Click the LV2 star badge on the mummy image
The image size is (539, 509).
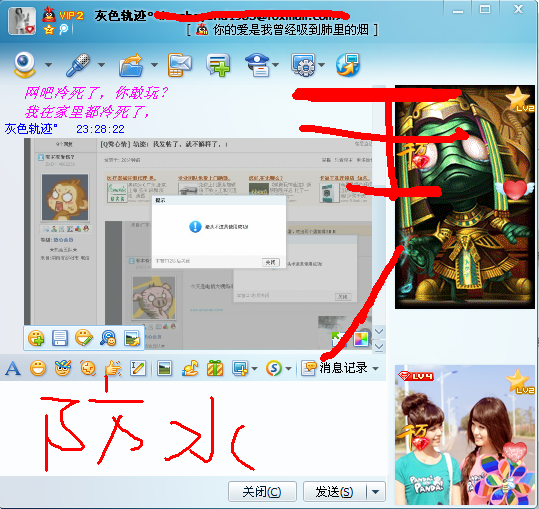(520, 100)
